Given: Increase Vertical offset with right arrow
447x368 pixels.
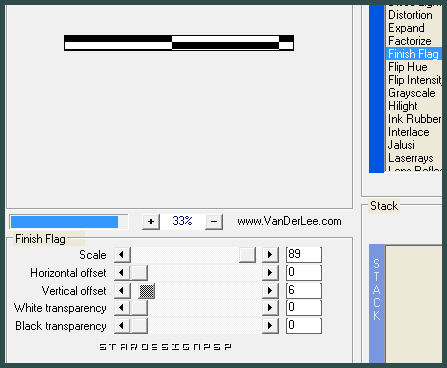Looking at the screenshot, I should tap(270, 291).
